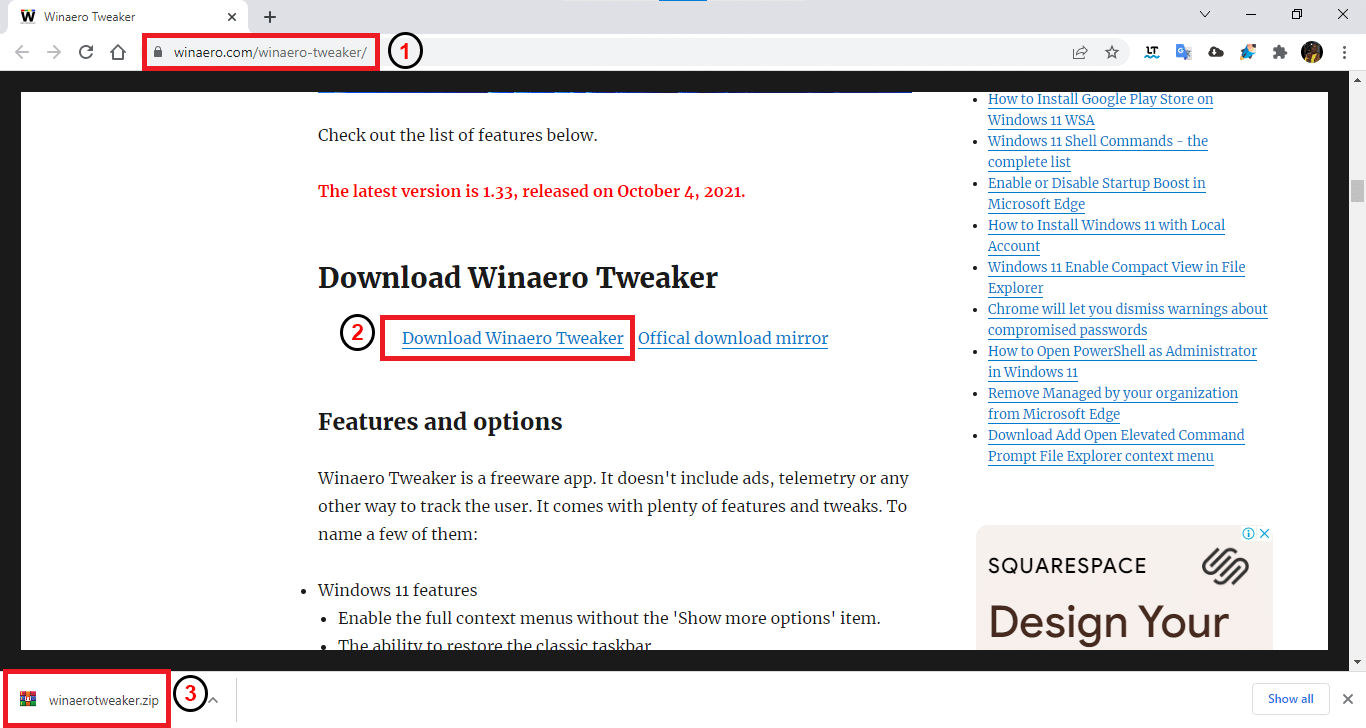Viewport: 1366px width, 728px height.
Task: Close the downloads bar
Action: (1347, 699)
